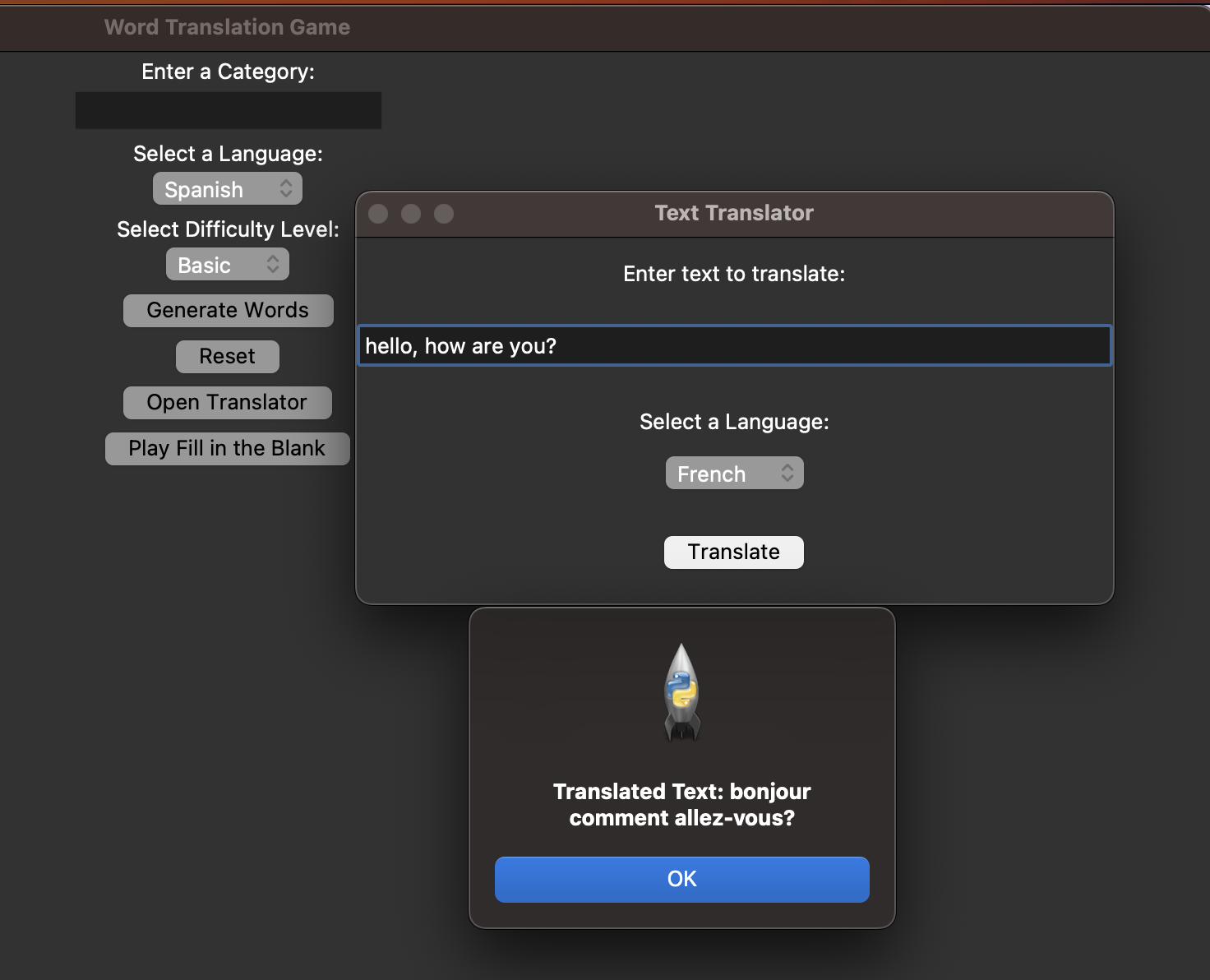Click the 'hello, how are you?' text
The height and width of the screenshot is (980, 1210).
[x=460, y=346]
